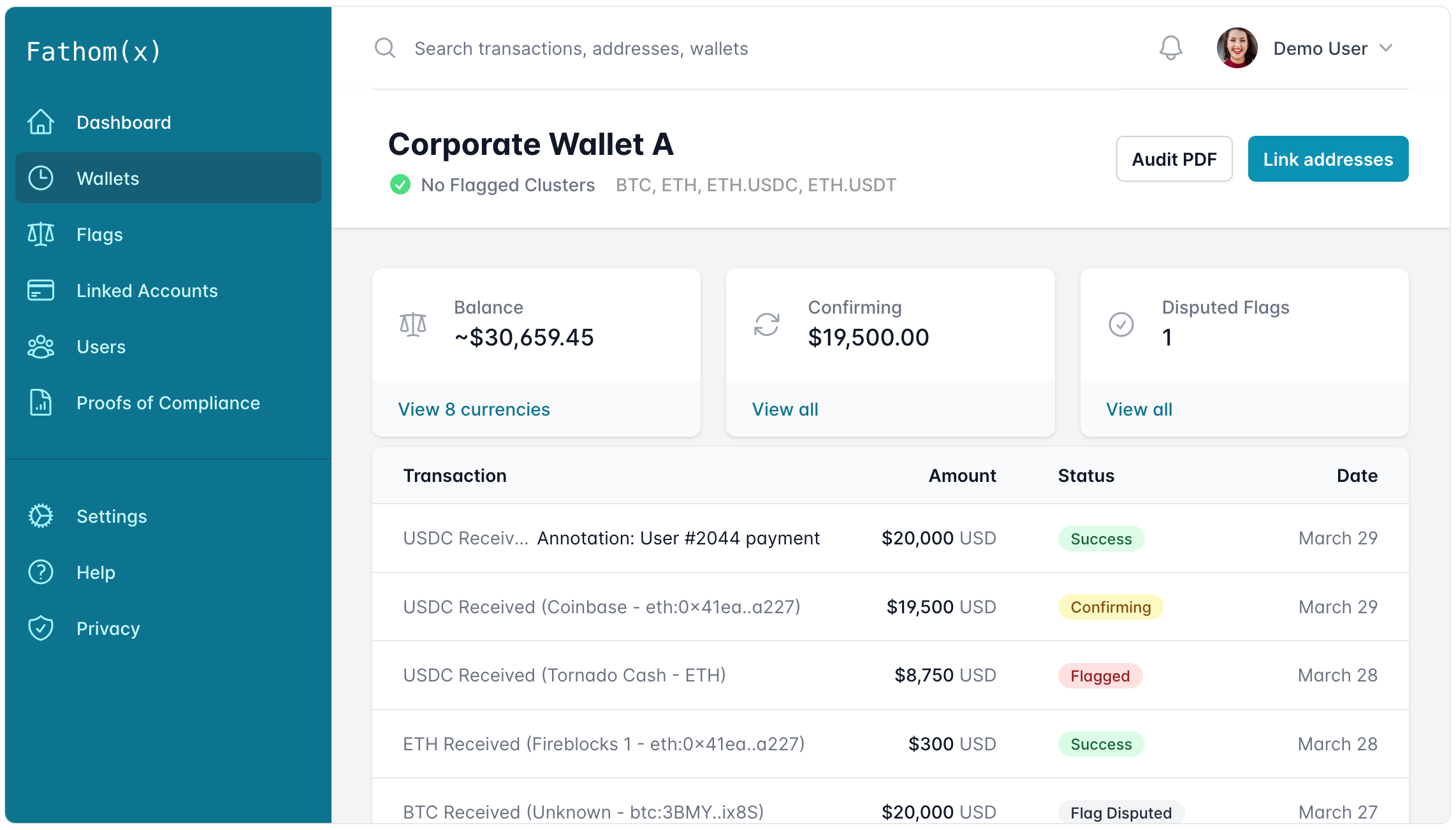Click the Audit PDF button

pyautogui.click(x=1174, y=159)
